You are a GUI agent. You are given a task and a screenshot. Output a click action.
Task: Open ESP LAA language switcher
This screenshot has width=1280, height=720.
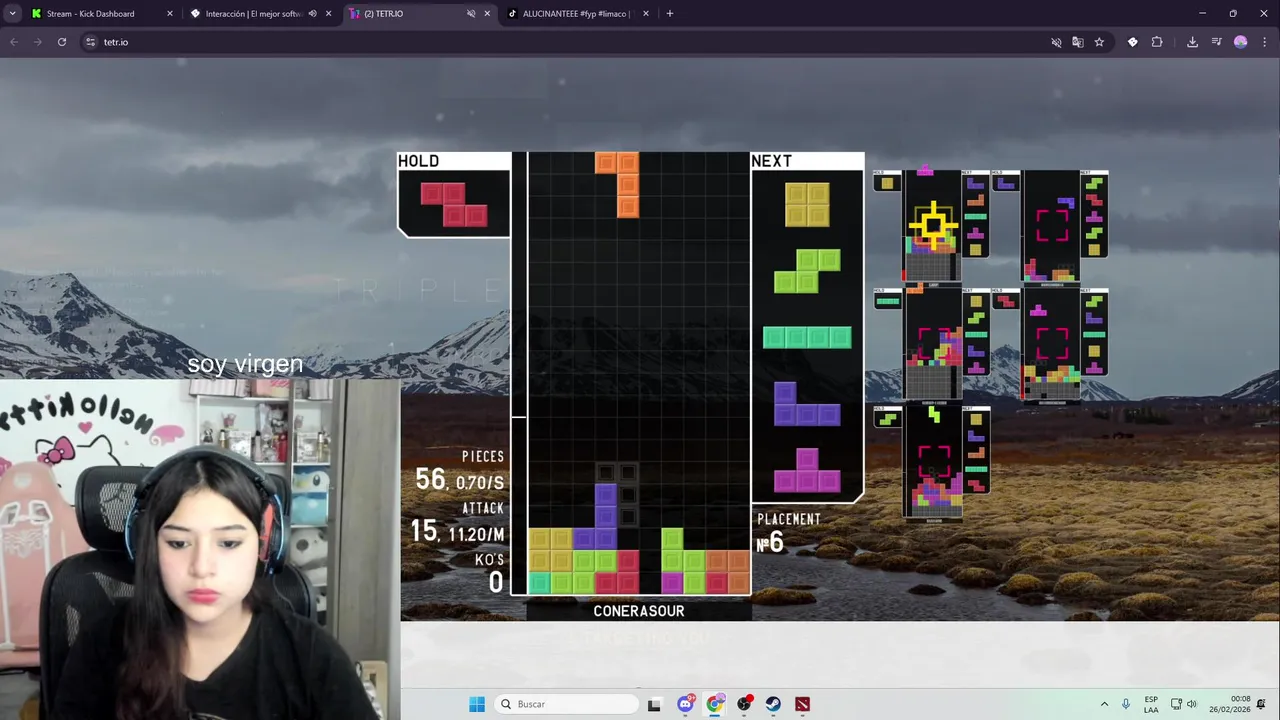point(1151,704)
